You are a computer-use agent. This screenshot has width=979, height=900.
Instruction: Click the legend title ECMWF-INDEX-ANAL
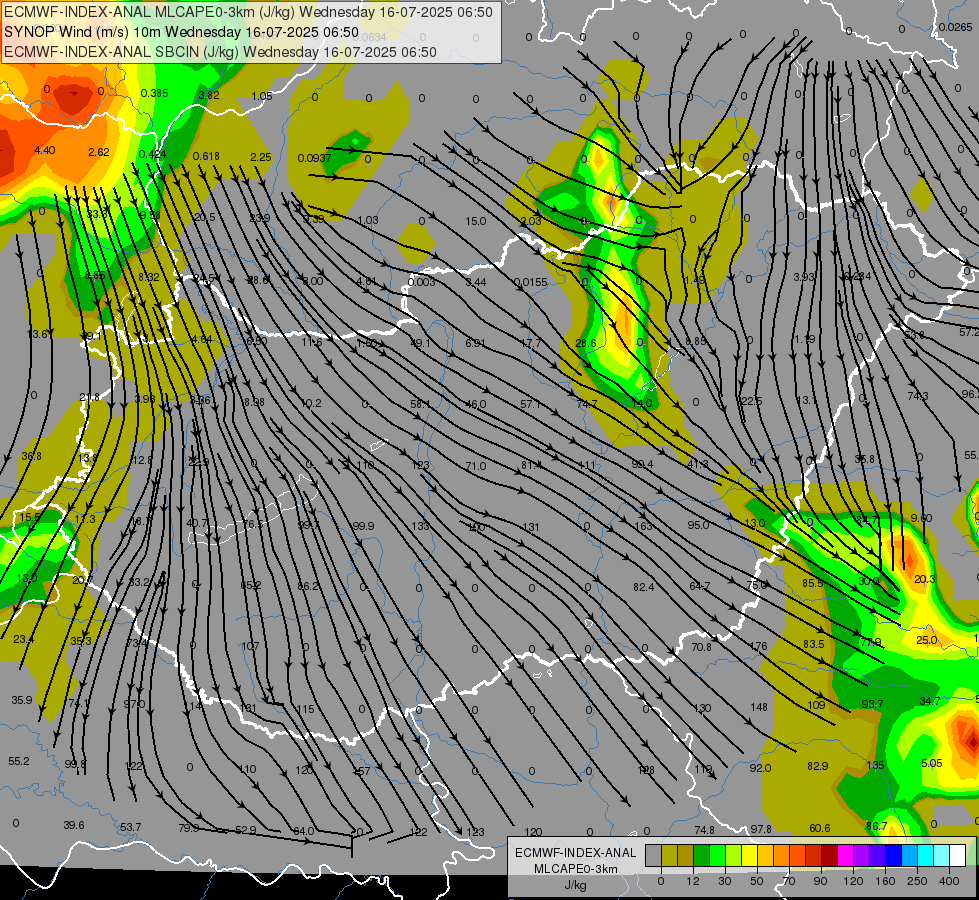(576, 853)
